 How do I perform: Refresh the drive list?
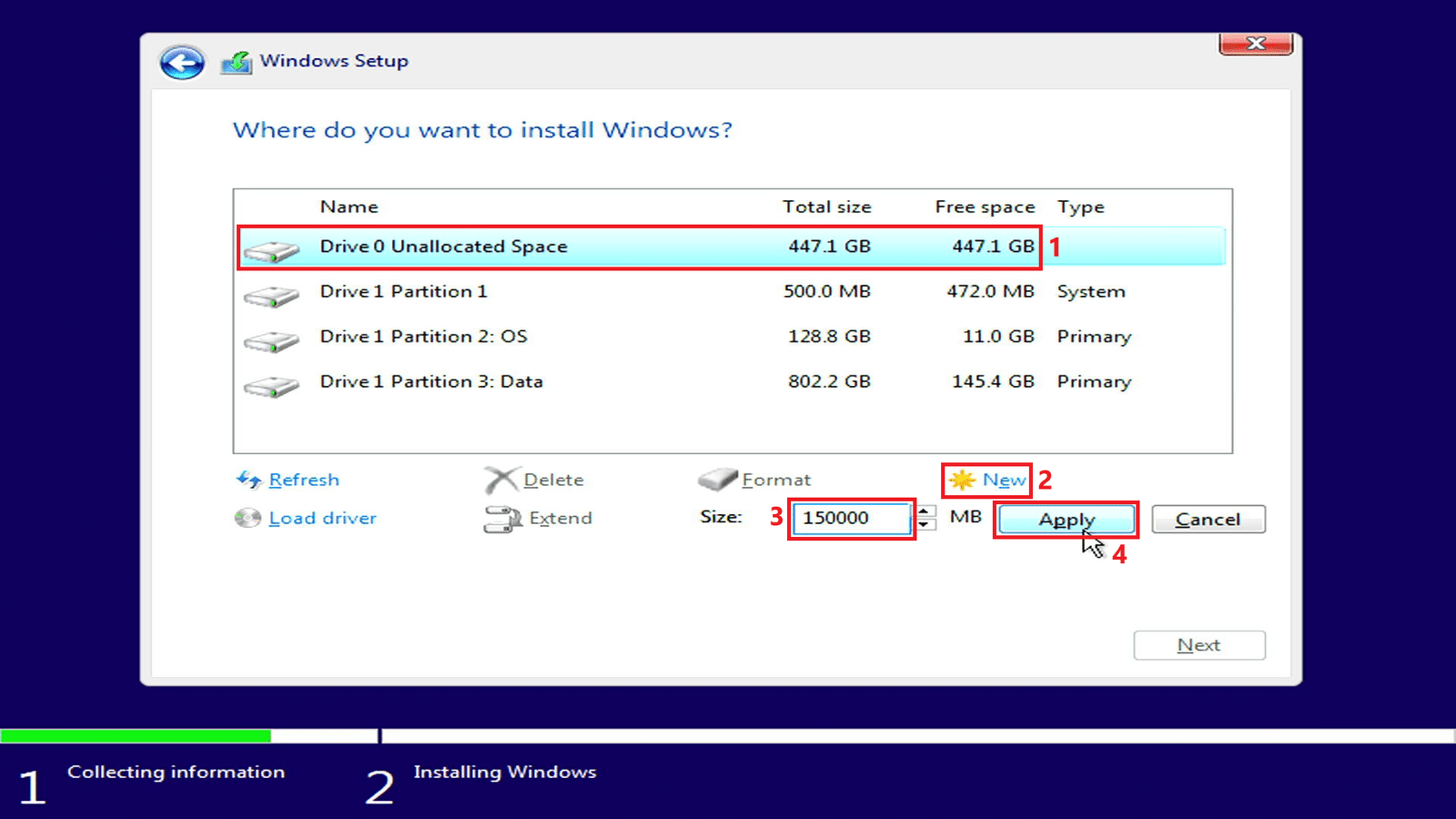304,480
